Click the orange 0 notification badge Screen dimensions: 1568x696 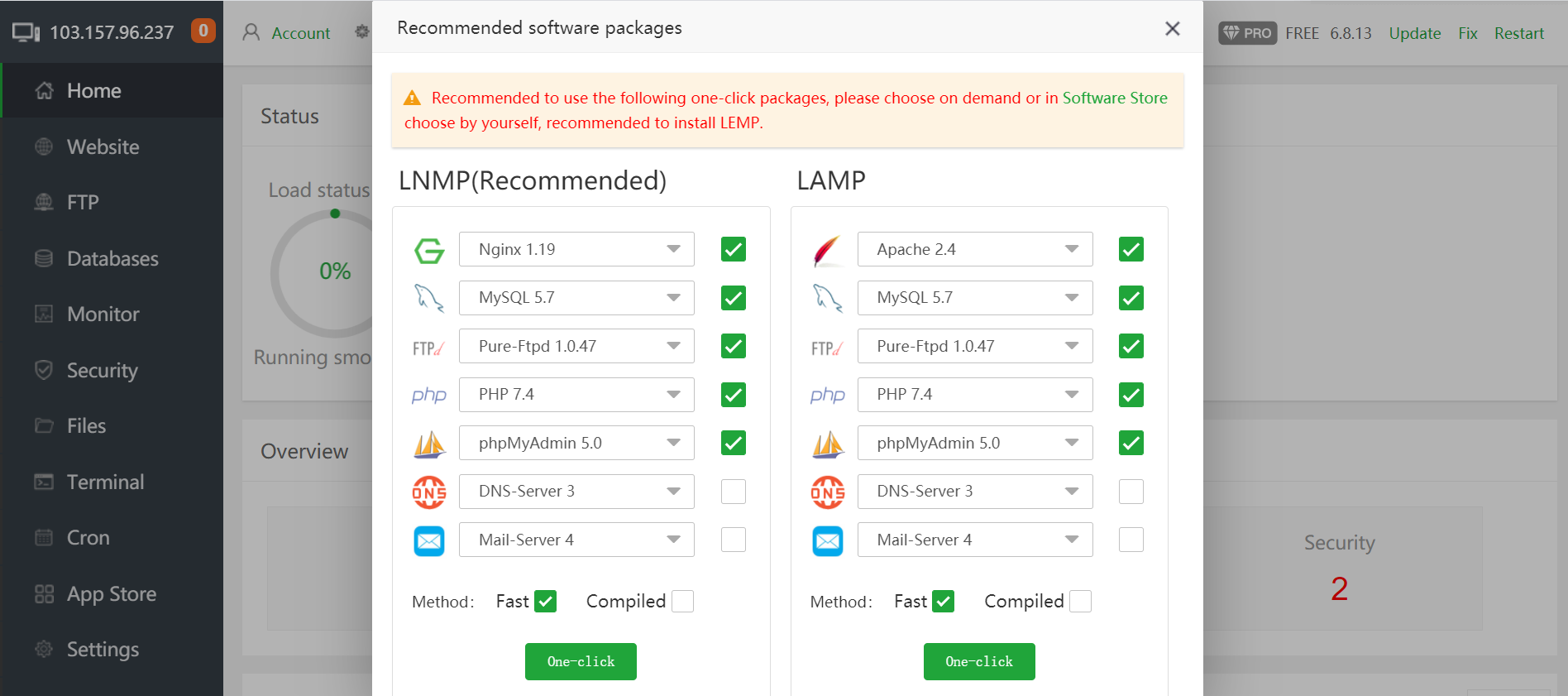coord(203,31)
